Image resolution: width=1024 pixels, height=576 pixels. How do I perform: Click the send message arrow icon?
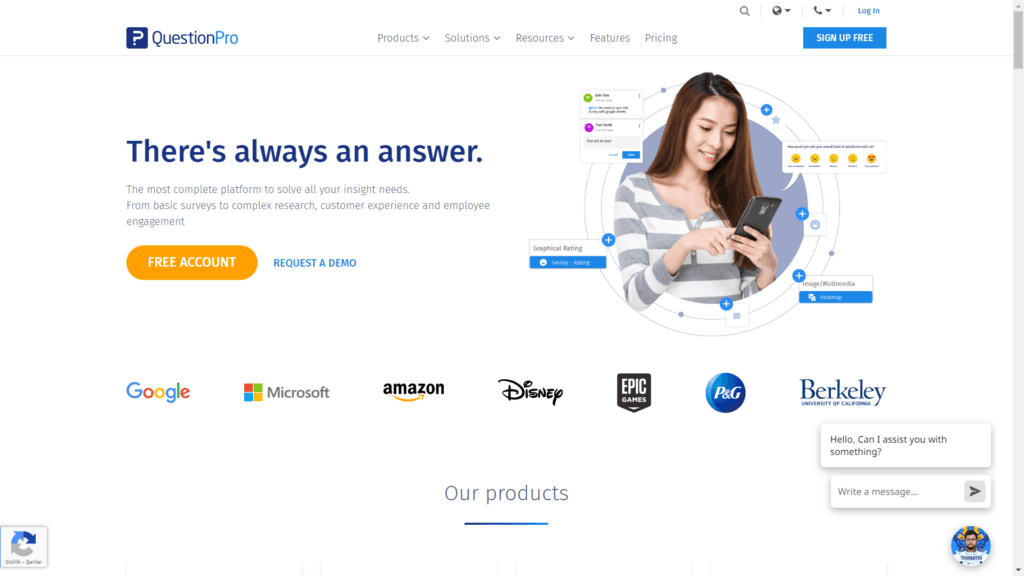click(x=974, y=491)
